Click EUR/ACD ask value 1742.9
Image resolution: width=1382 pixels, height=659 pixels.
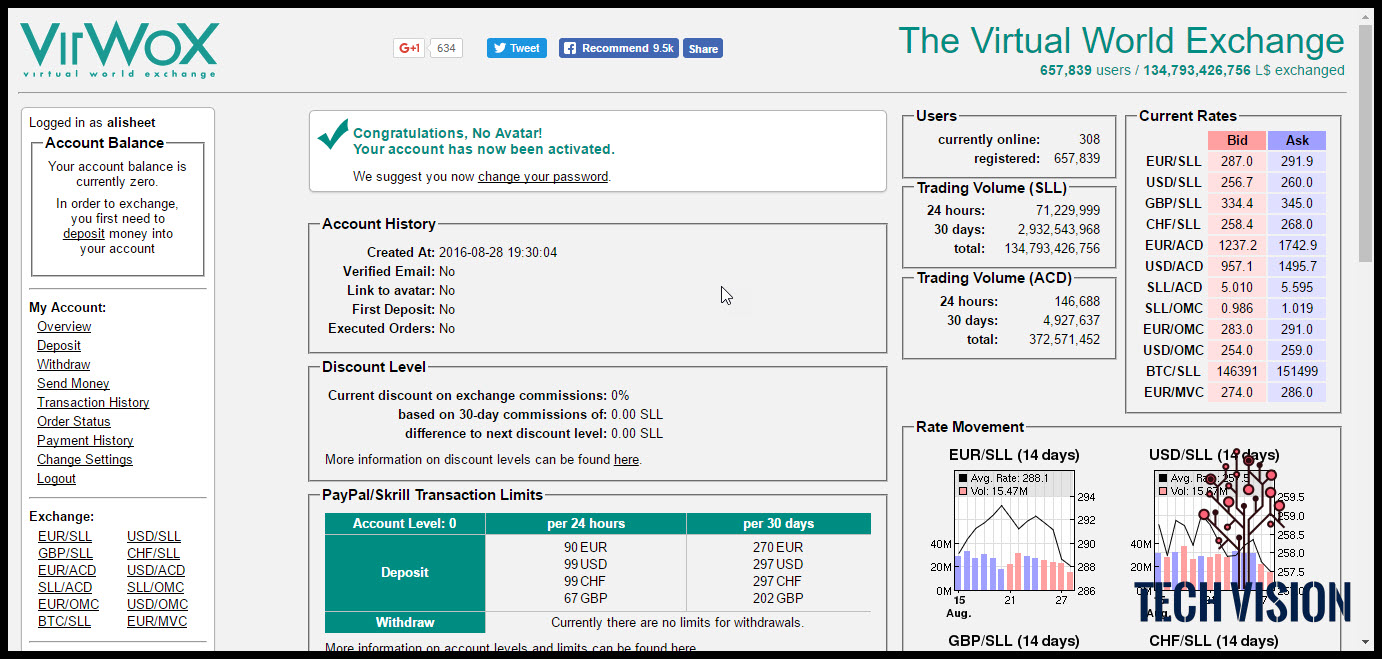pyautogui.click(x=1297, y=245)
